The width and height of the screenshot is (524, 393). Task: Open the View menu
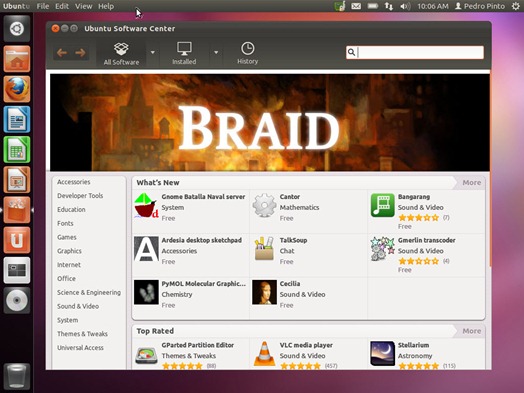click(83, 6)
